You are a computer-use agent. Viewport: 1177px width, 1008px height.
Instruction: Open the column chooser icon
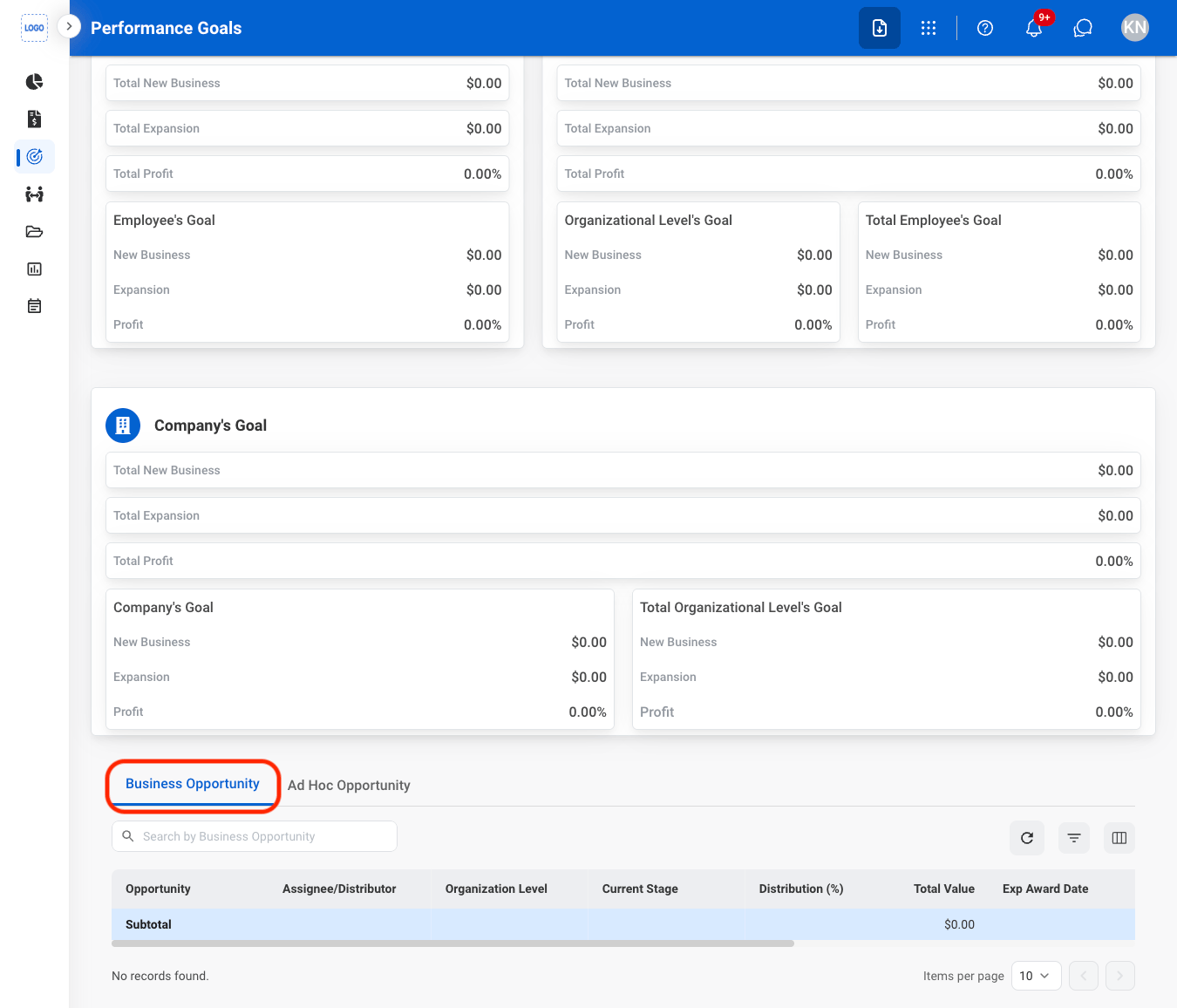pyautogui.click(x=1119, y=838)
